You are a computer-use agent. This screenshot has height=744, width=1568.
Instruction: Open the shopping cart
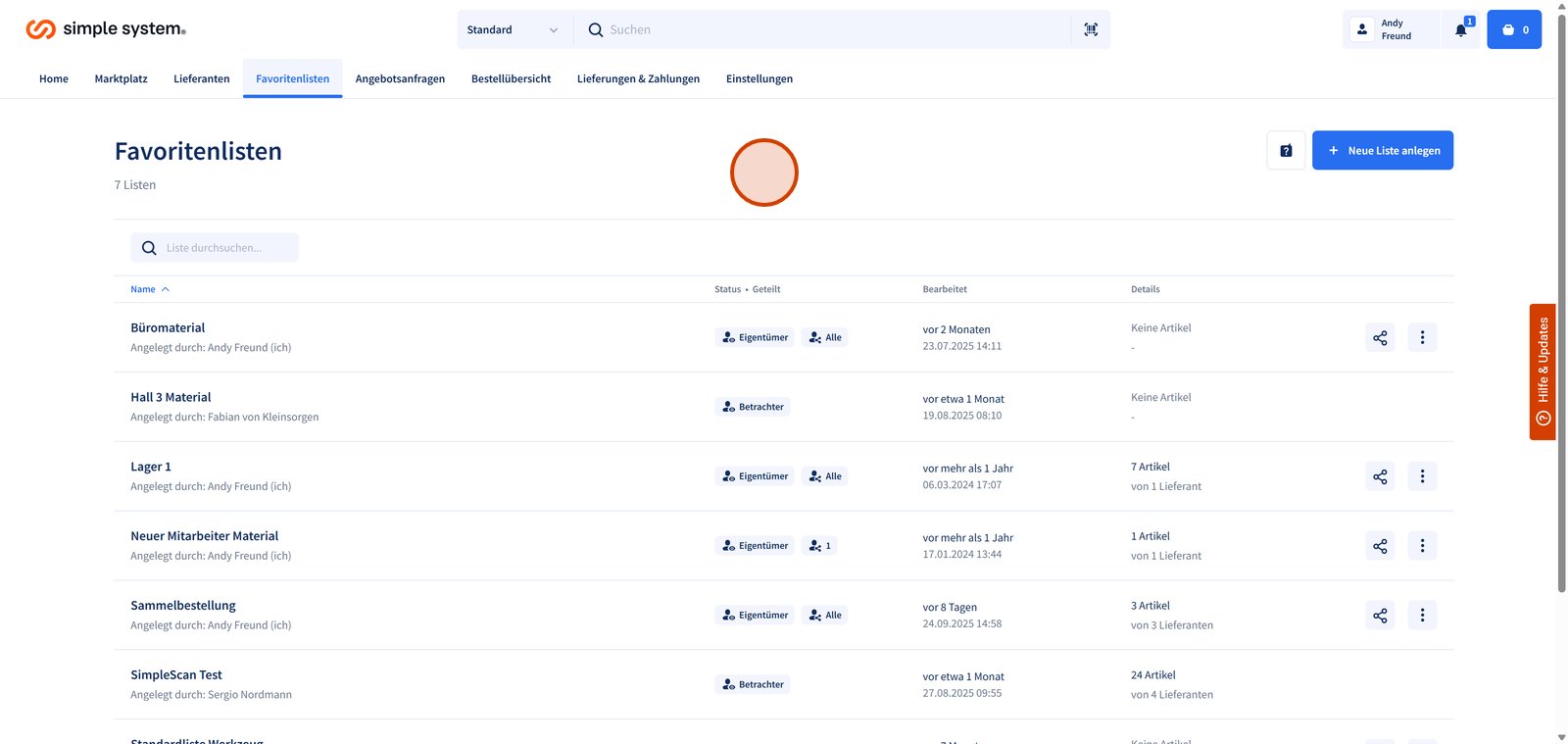point(1514,29)
